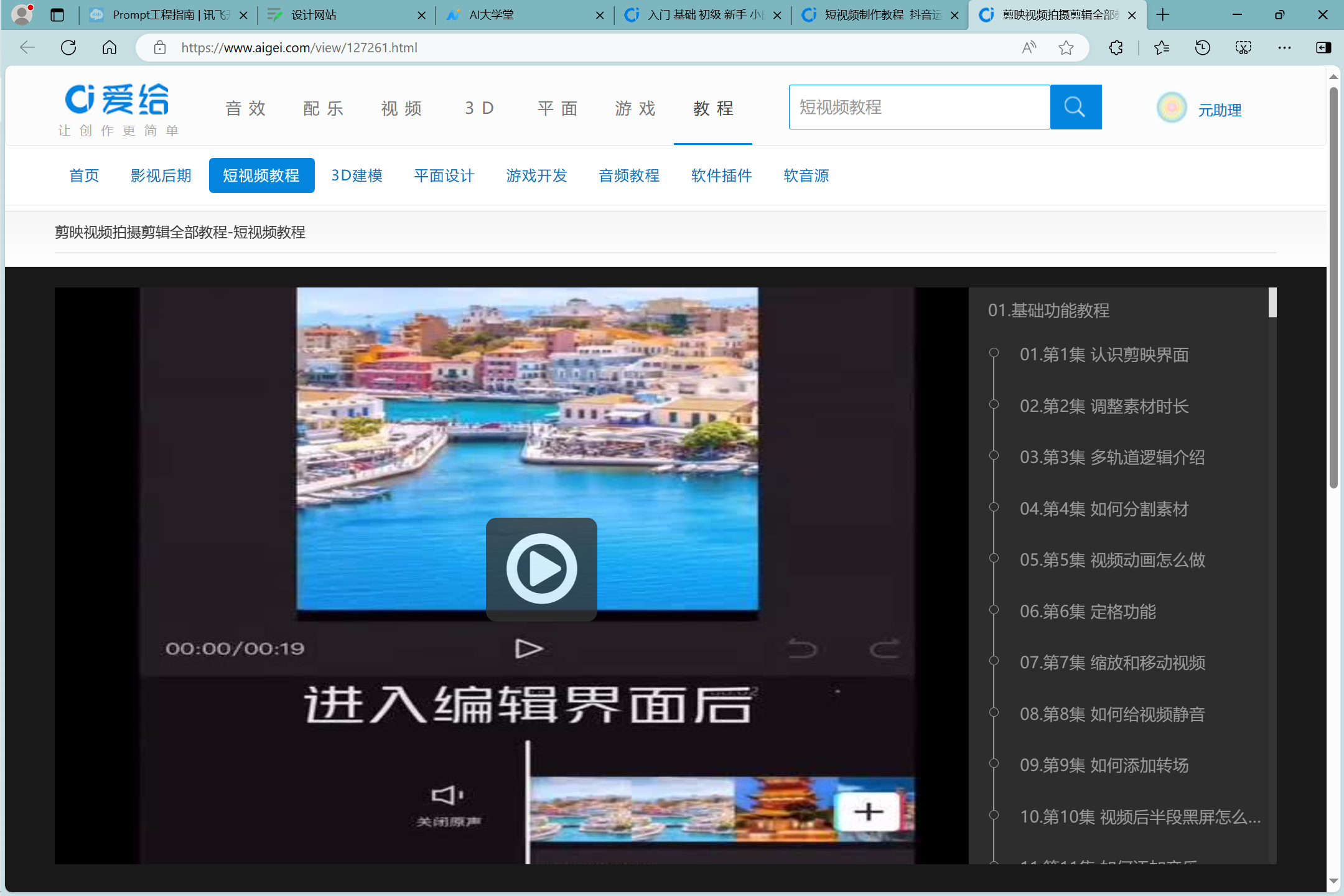Click the 元助理 link
Screen dimensions: 1344x896
[1220, 110]
